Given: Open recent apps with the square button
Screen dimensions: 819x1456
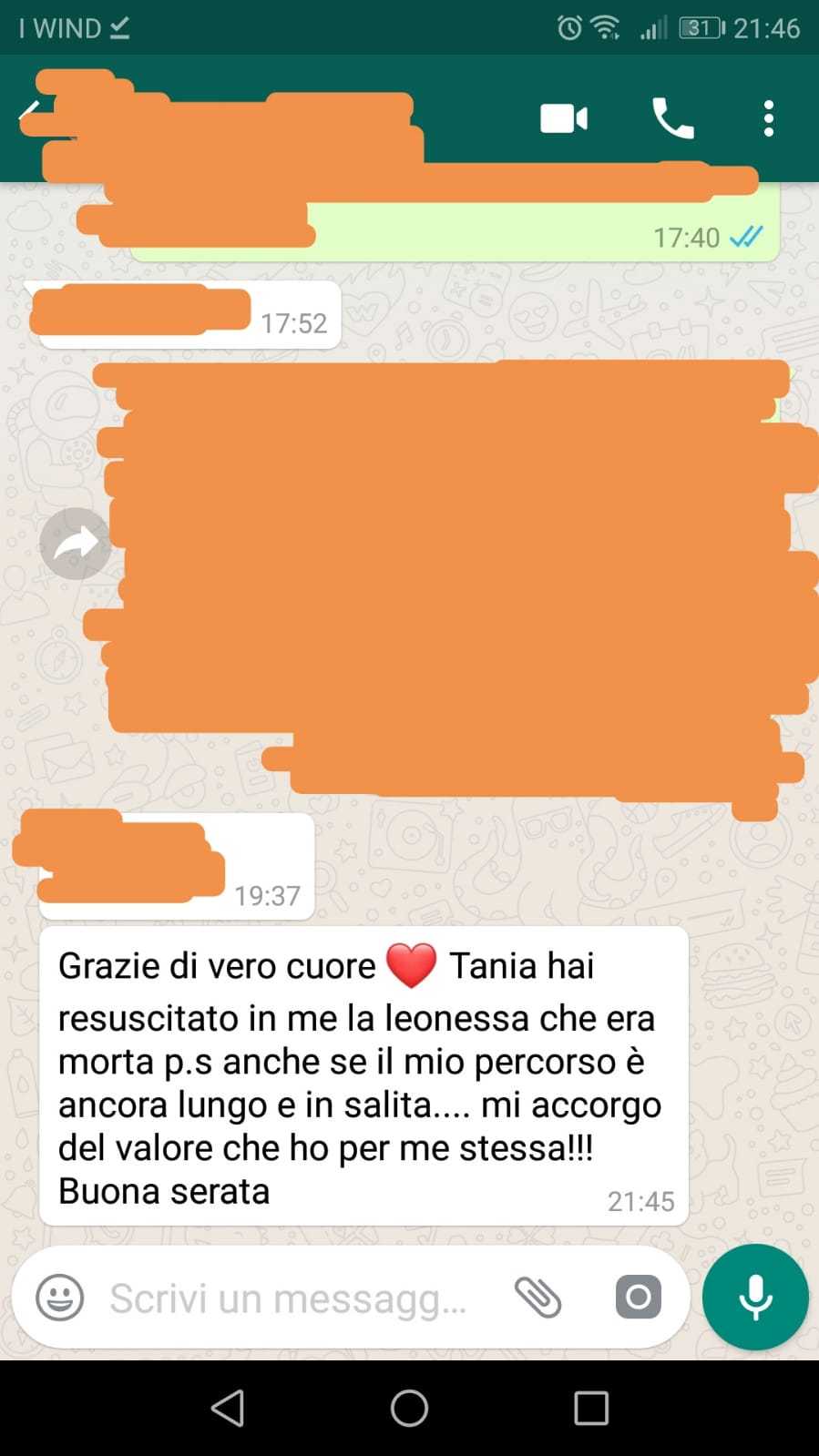Looking at the screenshot, I should click(x=591, y=1408).
